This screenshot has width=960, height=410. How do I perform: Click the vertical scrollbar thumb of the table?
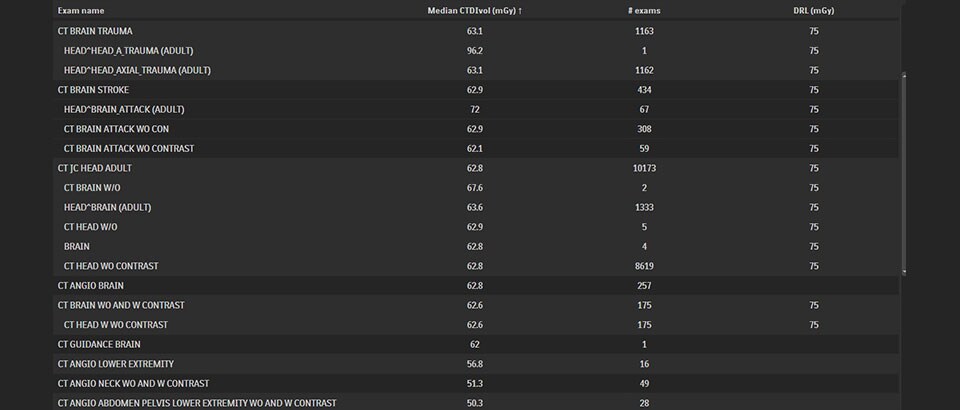904,174
